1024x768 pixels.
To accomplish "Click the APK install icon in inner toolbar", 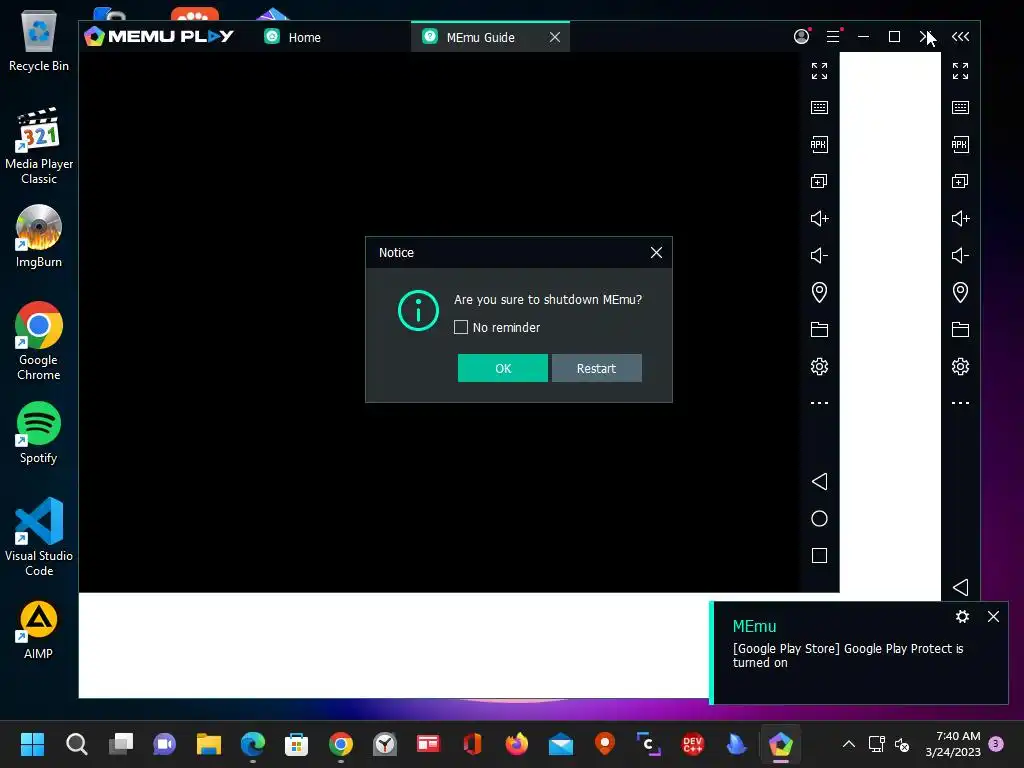I will point(819,144).
